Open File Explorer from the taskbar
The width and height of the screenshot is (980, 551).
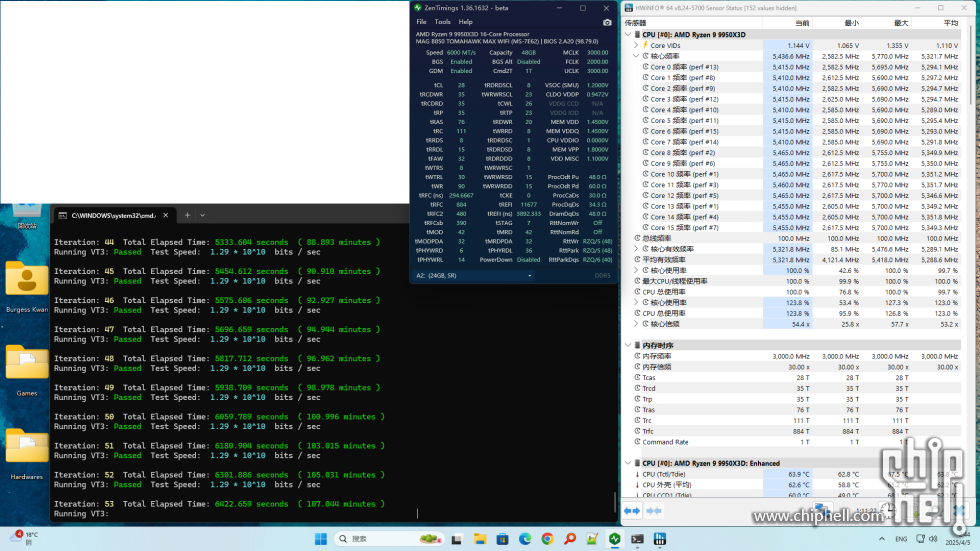pos(480,539)
